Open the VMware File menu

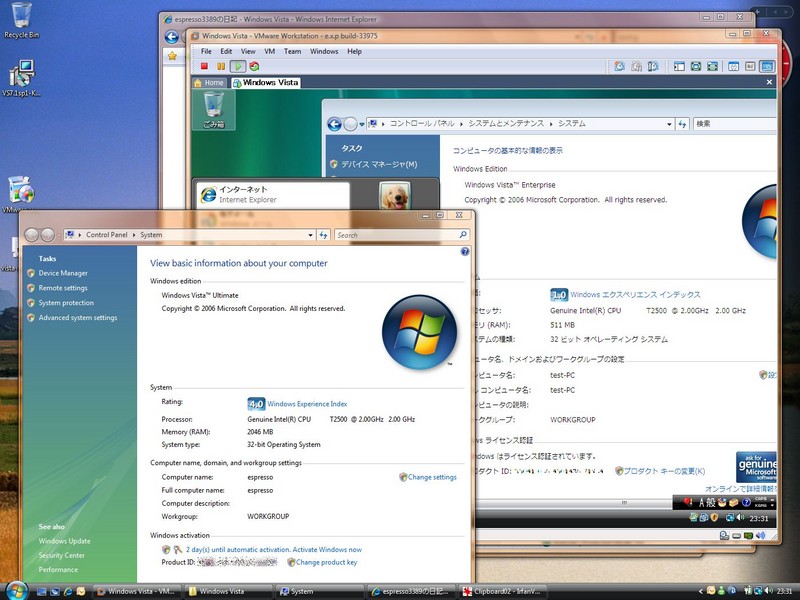pos(206,52)
